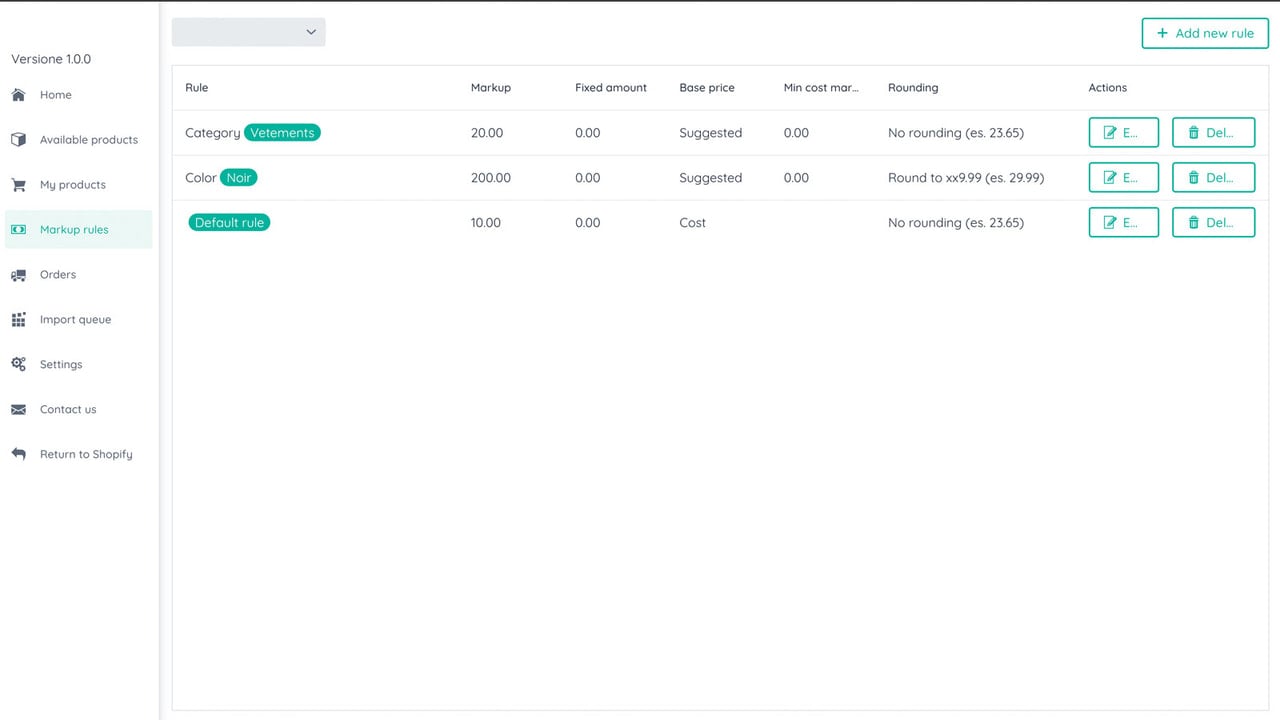
Task: Select the Markup rules menu item
Action: click(x=78, y=230)
